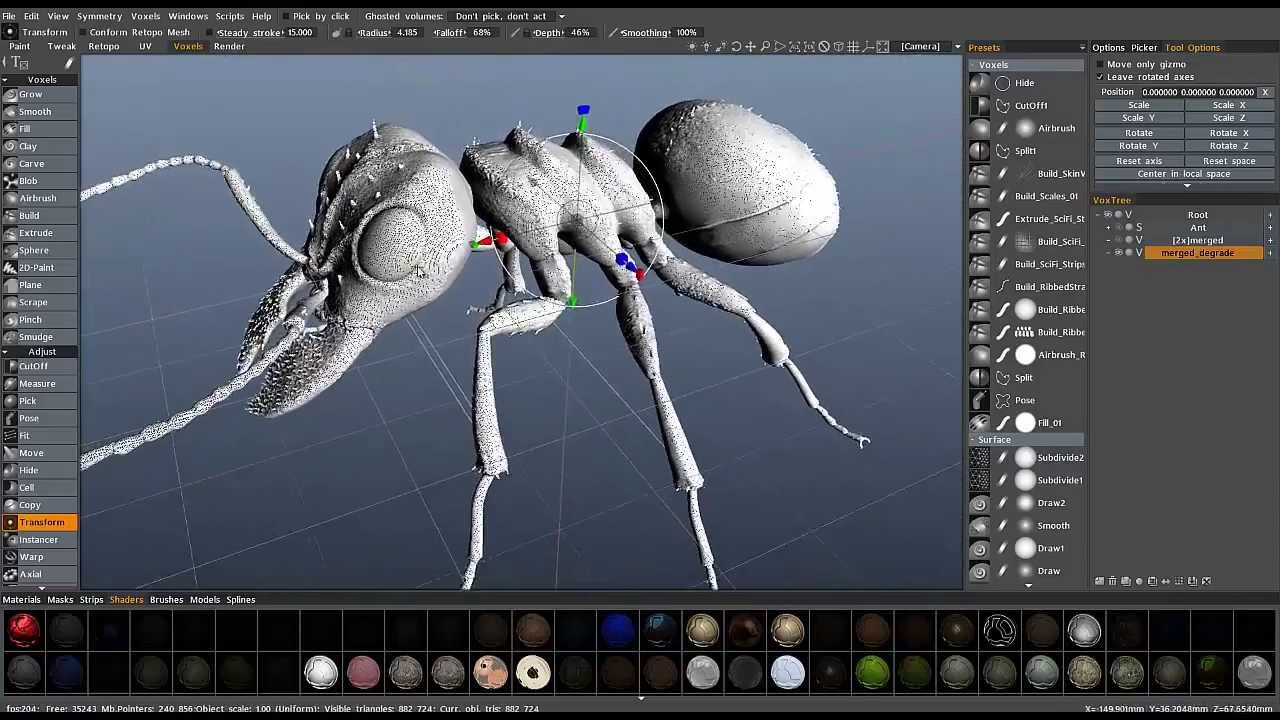Click the Reset axis button
Image resolution: width=1280 pixels, height=720 pixels.
(1139, 161)
